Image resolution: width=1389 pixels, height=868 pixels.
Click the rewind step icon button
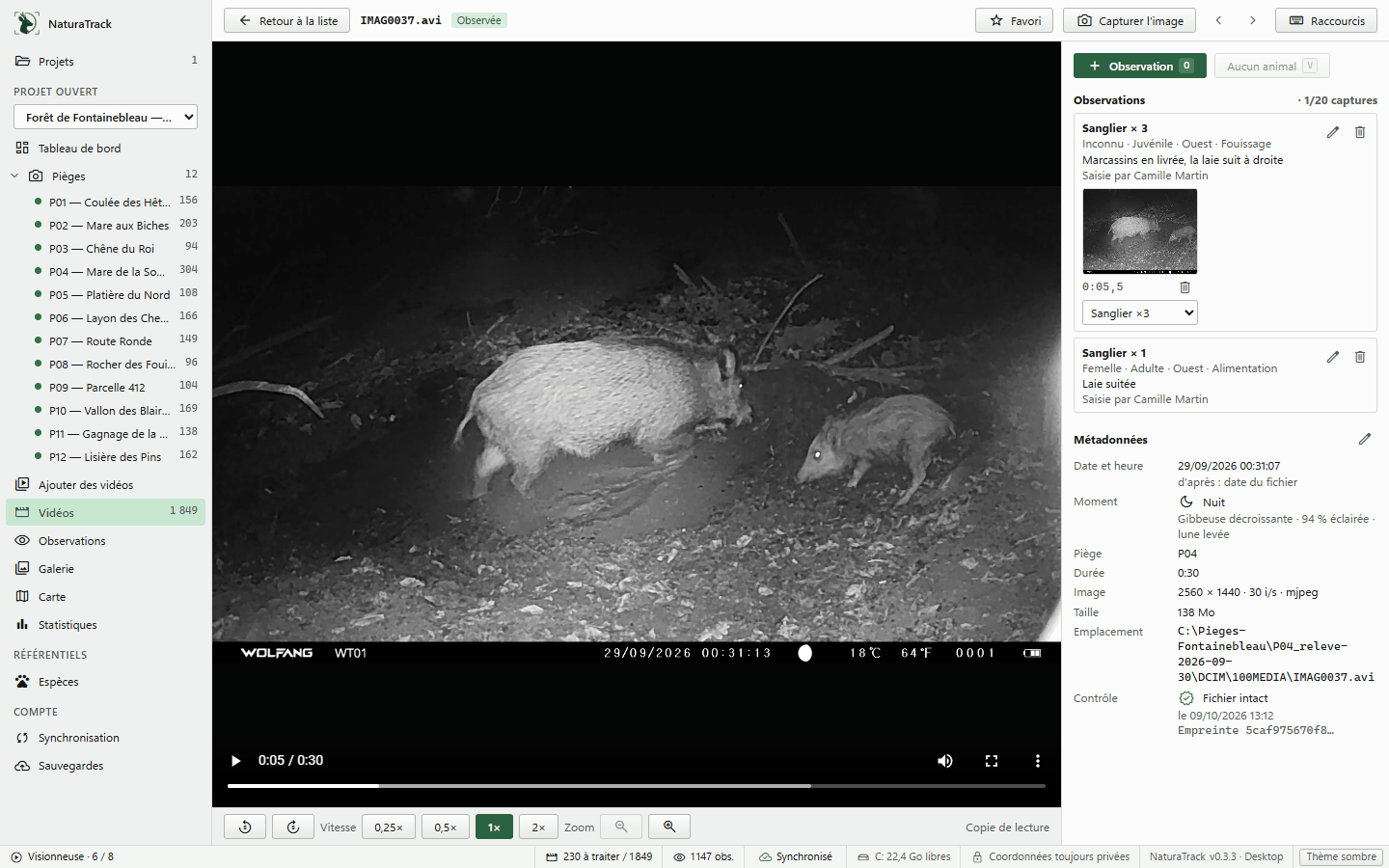pyautogui.click(x=245, y=827)
